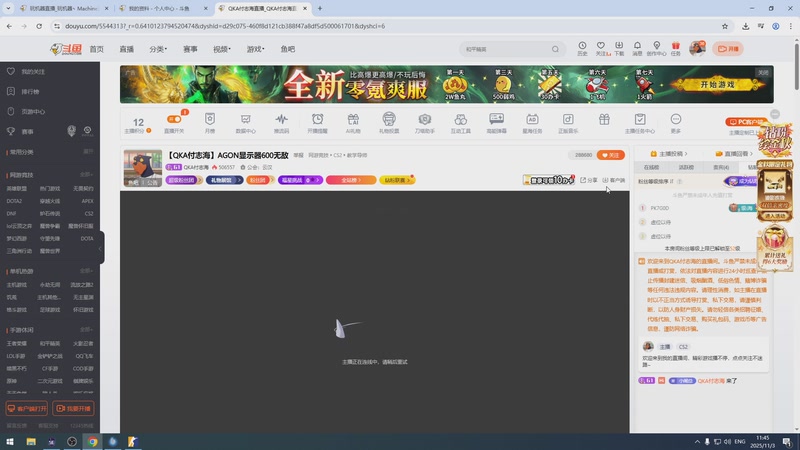Click the 全站榜 pink pill button
This screenshot has height=450, width=800.
click(351, 180)
